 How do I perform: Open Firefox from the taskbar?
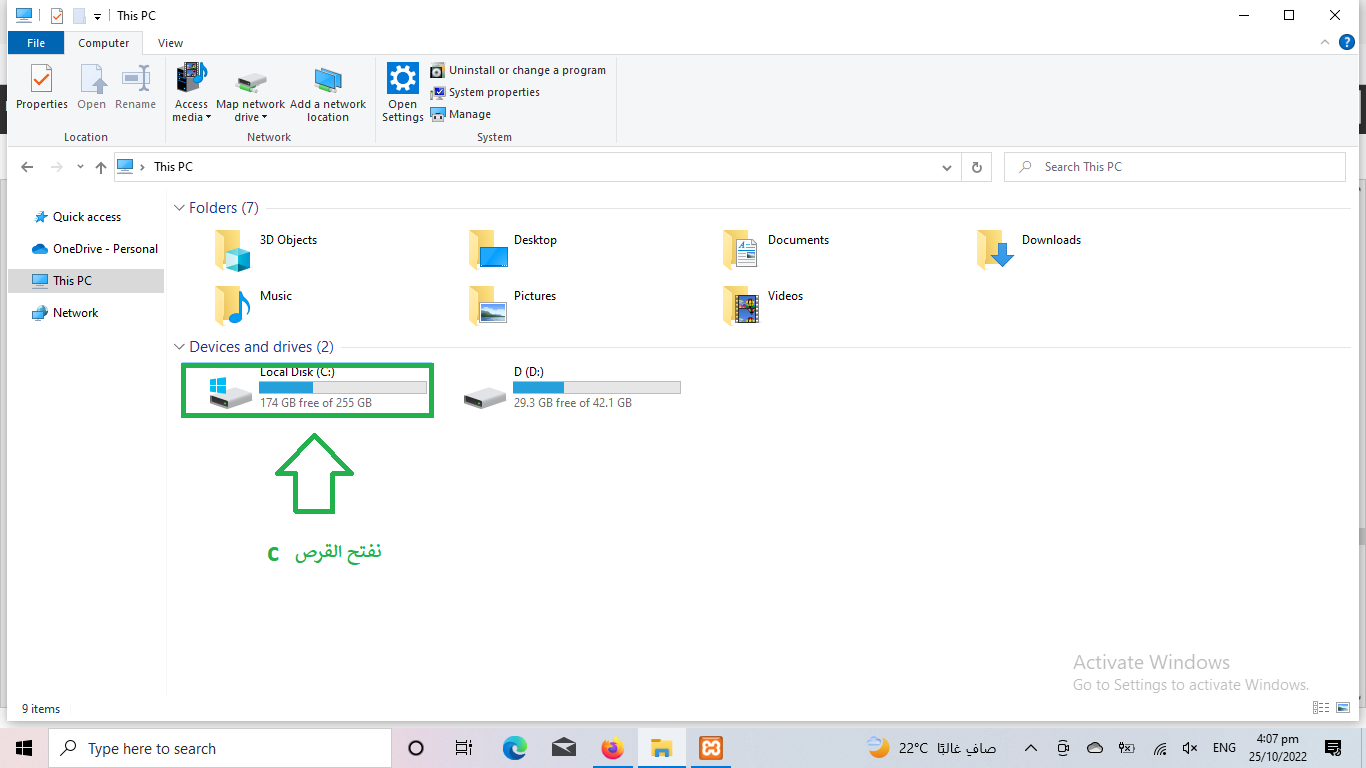tap(612, 748)
